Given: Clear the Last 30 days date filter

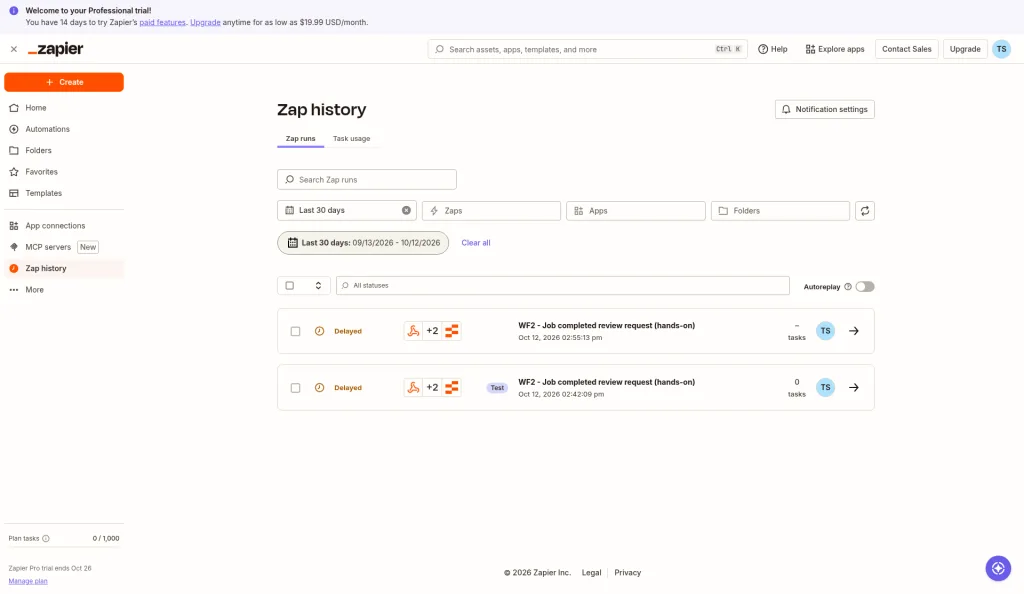Looking at the screenshot, I should 406,210.
